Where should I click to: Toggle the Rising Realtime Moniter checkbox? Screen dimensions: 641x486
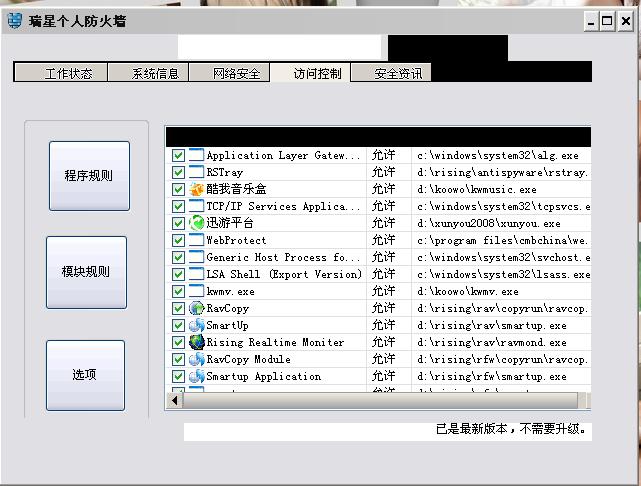pyautogui.click(x=178, y=343)
